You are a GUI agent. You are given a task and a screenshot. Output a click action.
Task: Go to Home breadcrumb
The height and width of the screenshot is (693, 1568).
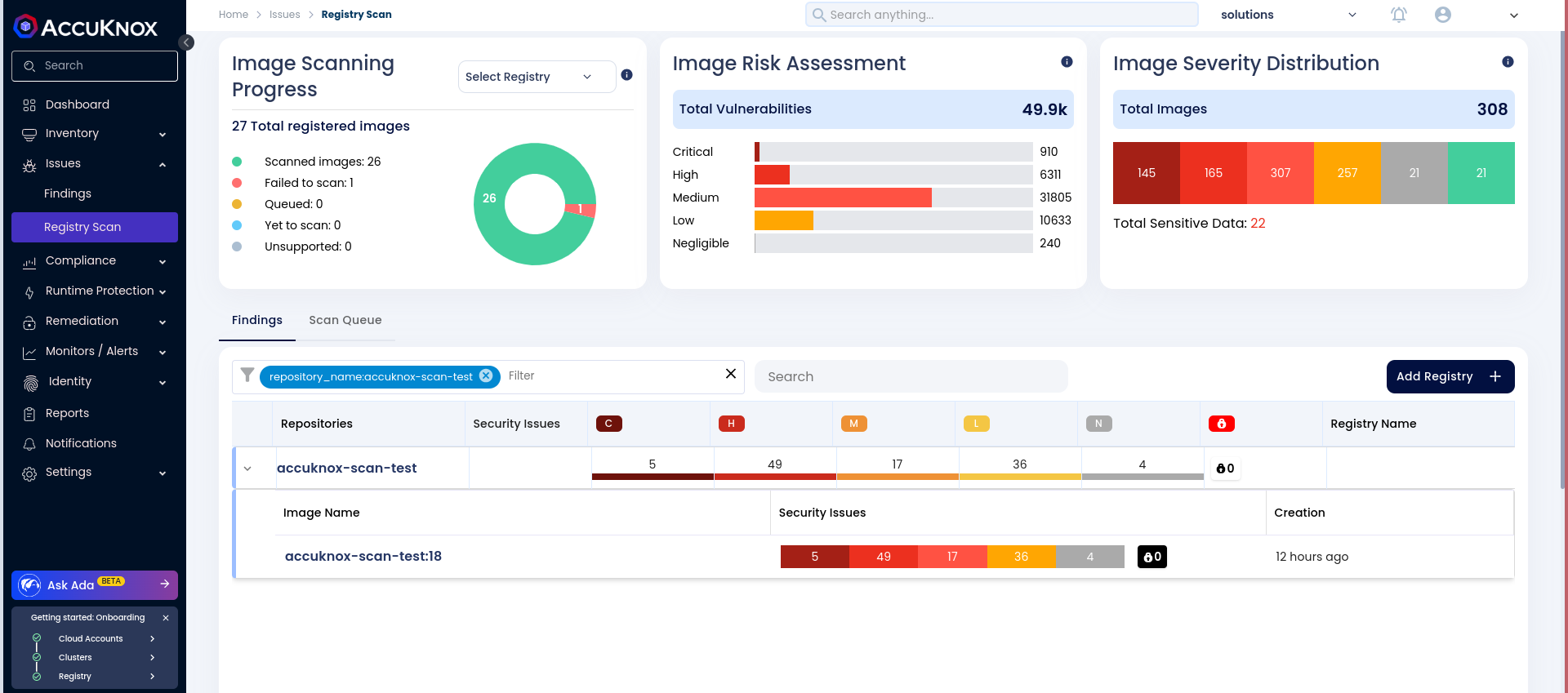tap(234, 15)
